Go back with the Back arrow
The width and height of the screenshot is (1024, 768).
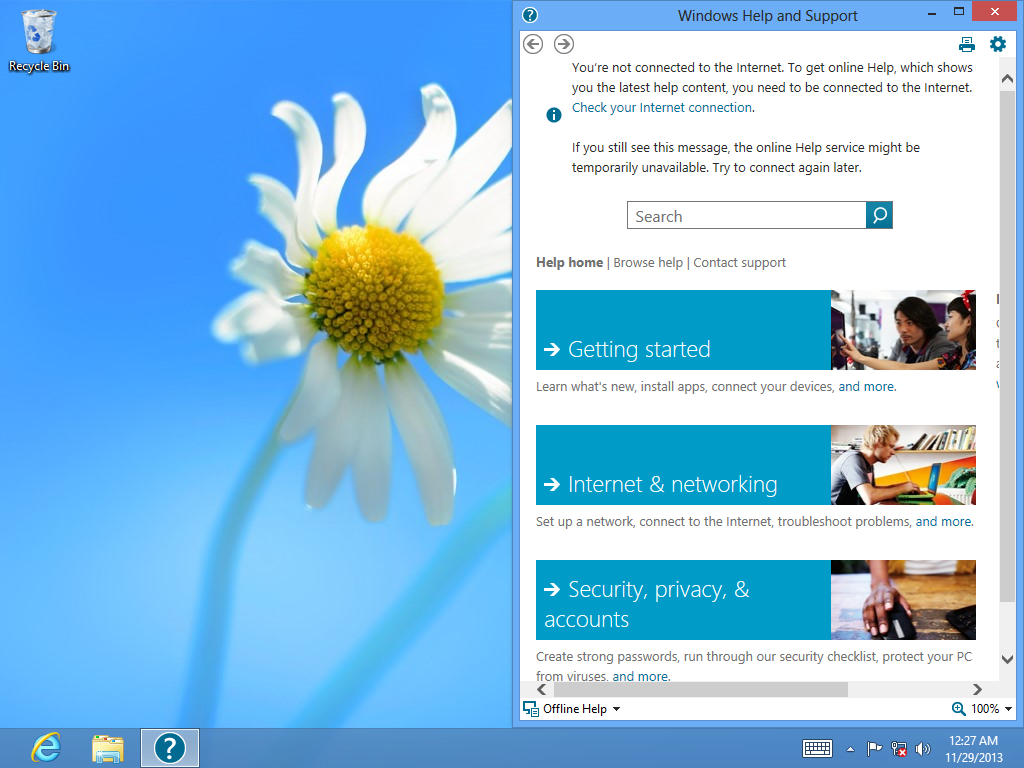[533, 44]
